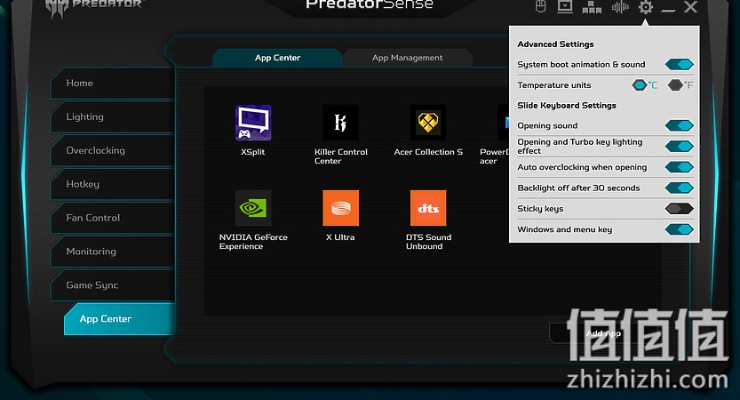Switch to the App Management tab
Screen dimensions: 740x400
click(407, 58)
